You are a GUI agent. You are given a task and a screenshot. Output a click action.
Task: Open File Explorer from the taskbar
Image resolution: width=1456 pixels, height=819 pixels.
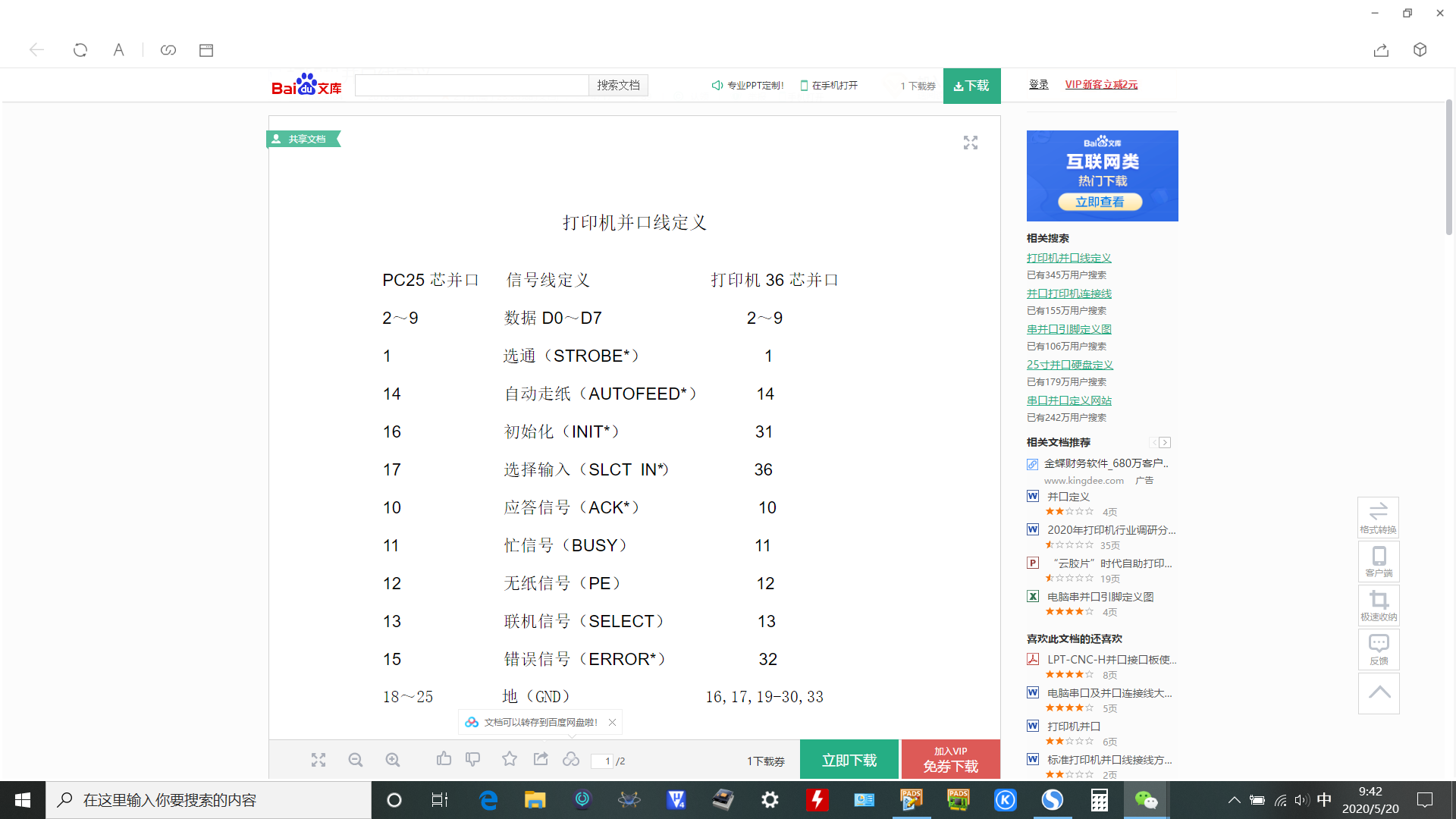(535, 800)
